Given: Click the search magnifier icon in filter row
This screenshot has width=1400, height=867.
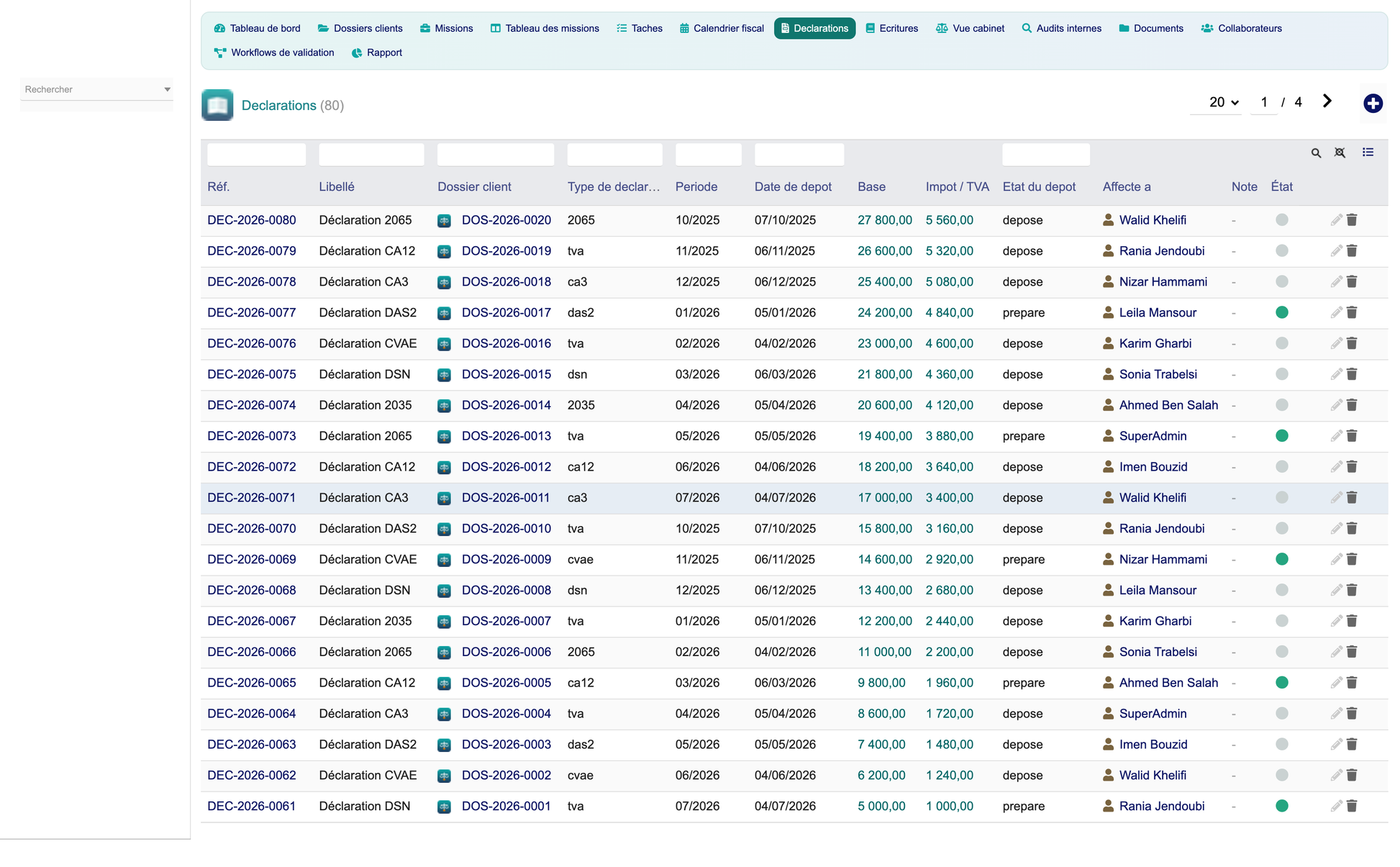Looking at the screenshot, I should point(1316,153).
